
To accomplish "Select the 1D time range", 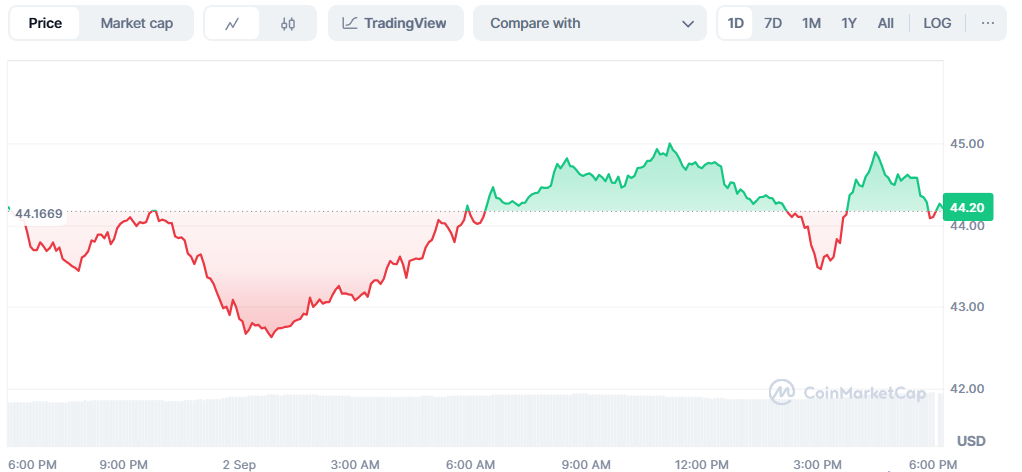I will (x=736, y=23).
